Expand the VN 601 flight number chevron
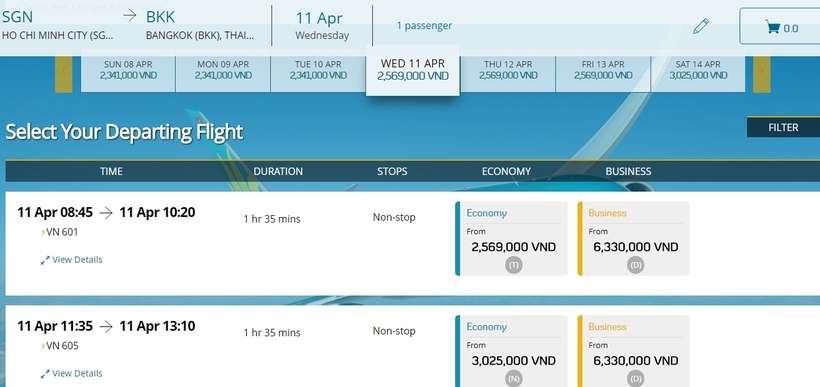 pyautogui.click(x=43, y=232)
